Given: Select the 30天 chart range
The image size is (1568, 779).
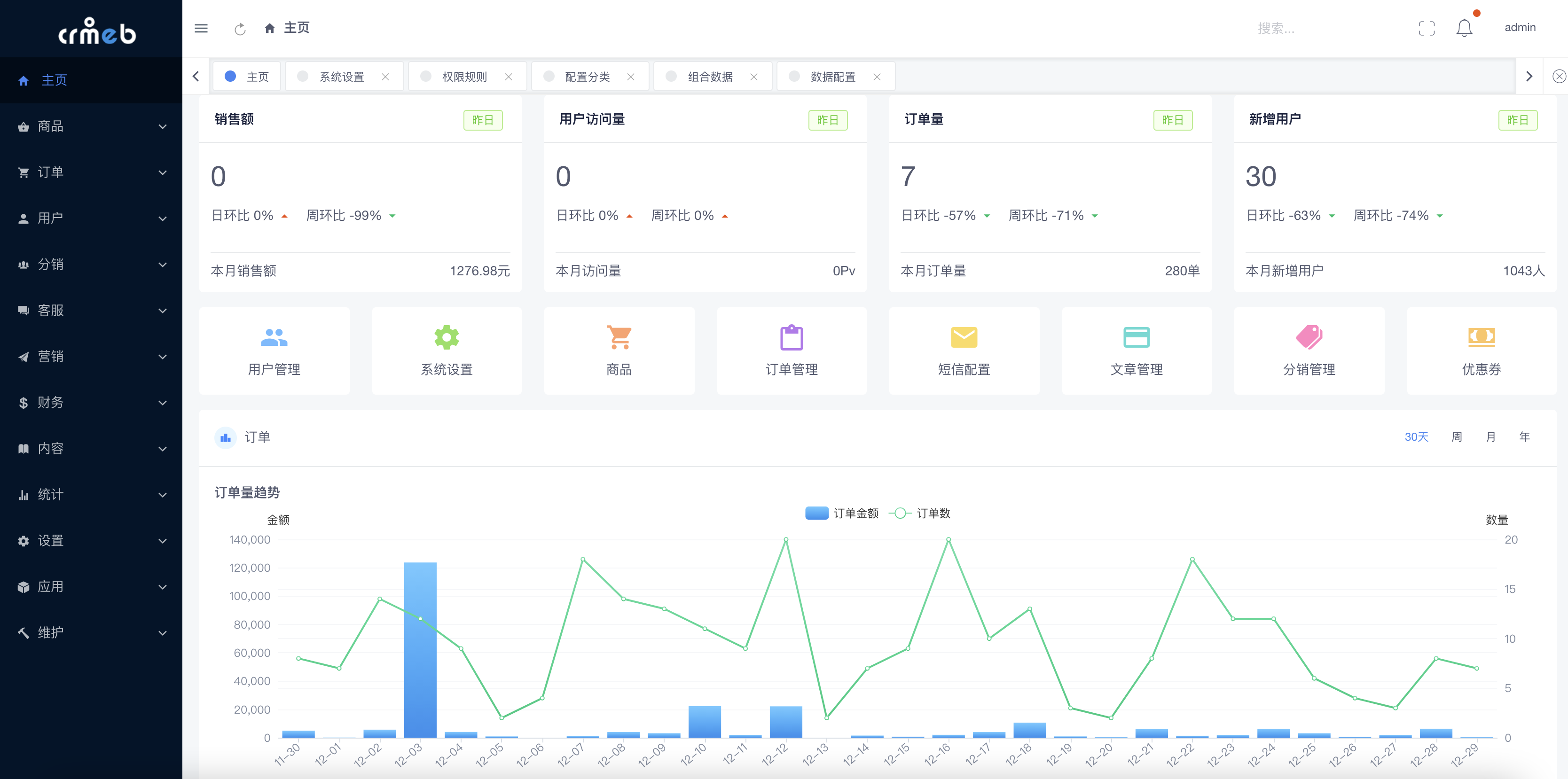Looking at the screenshot, I should 1416,437.
